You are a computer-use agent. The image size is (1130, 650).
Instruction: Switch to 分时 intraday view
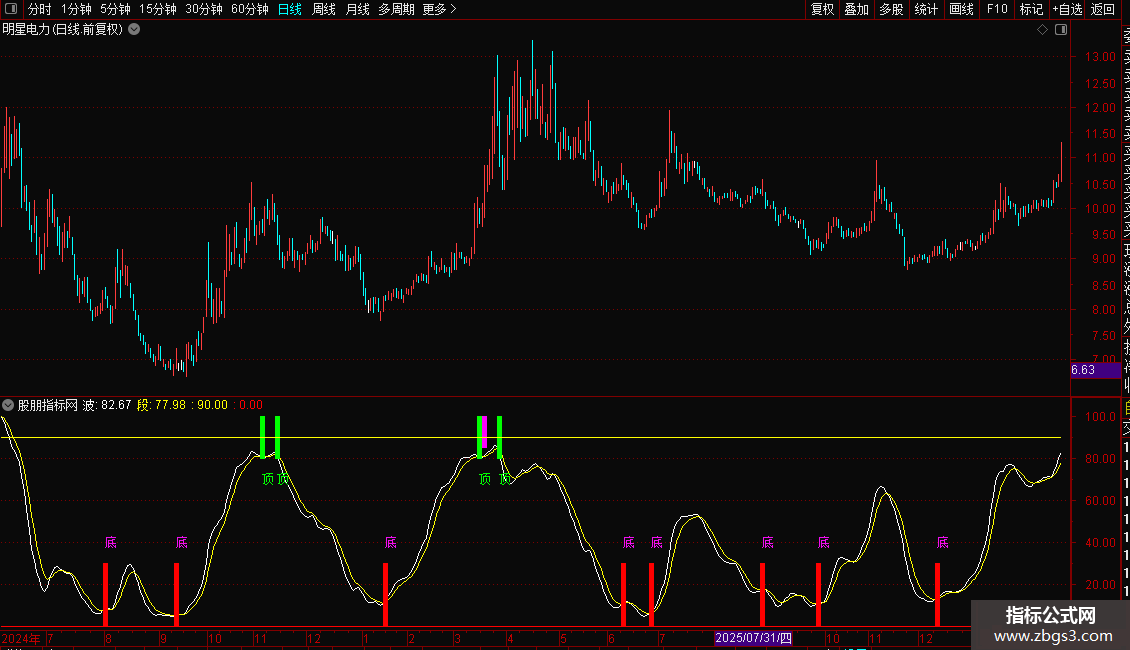point(40,9)
